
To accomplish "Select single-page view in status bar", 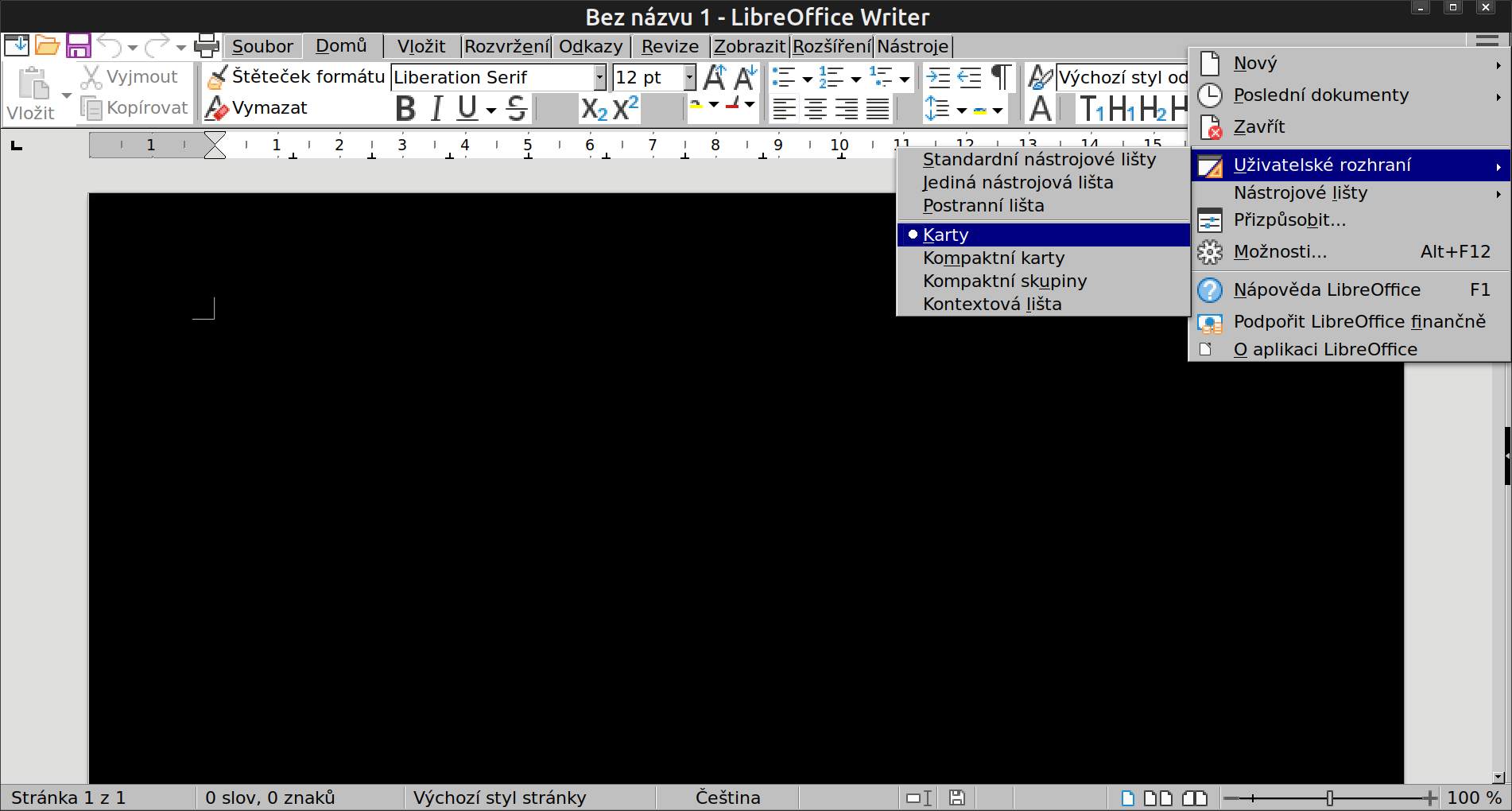I will (1127, 797).
